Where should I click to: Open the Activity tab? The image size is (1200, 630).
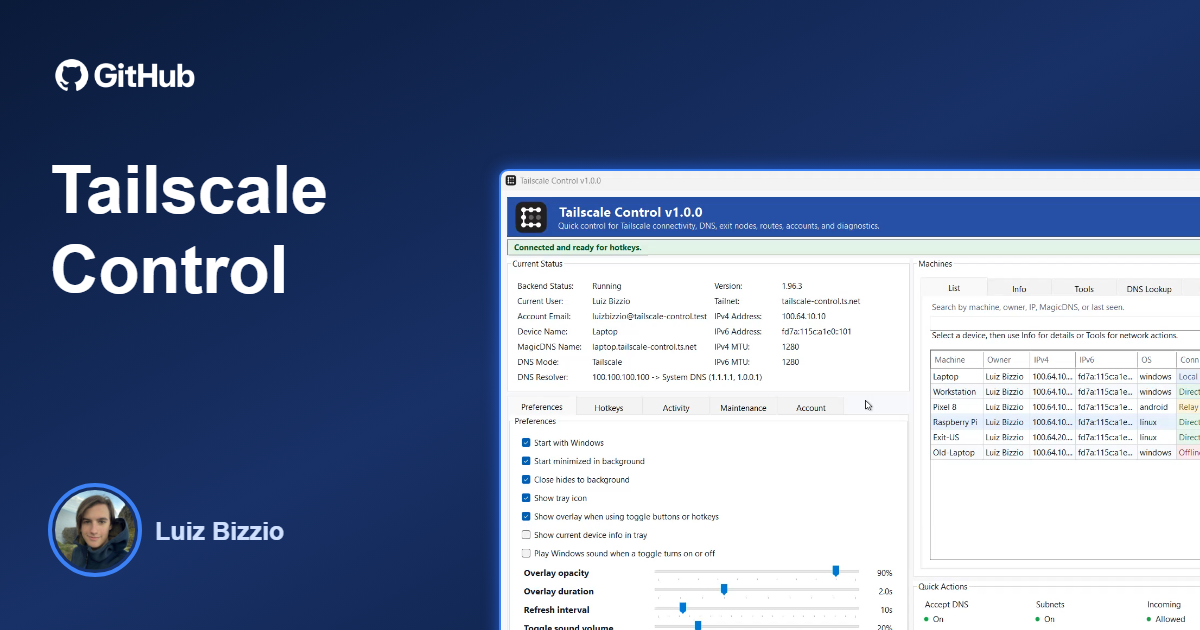point(676,408)
